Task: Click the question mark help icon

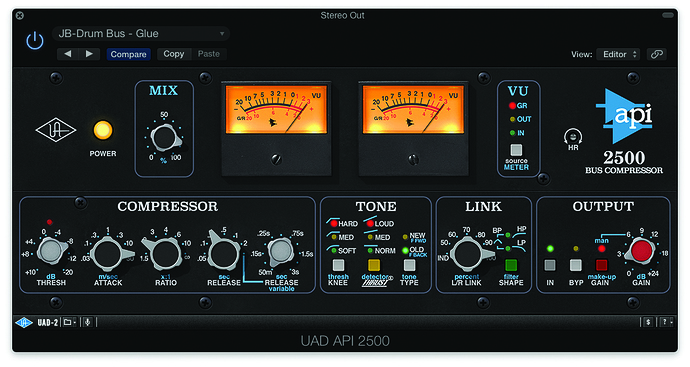Action: point(666,323)
